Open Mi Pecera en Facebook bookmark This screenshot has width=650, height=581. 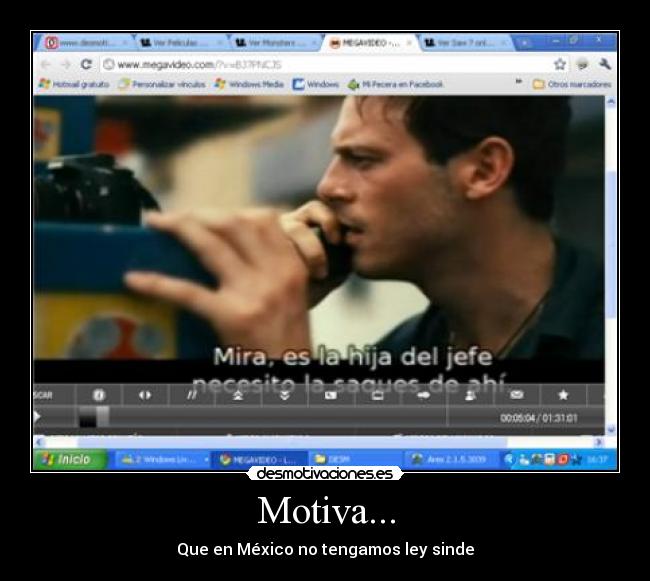click(395, 84)
